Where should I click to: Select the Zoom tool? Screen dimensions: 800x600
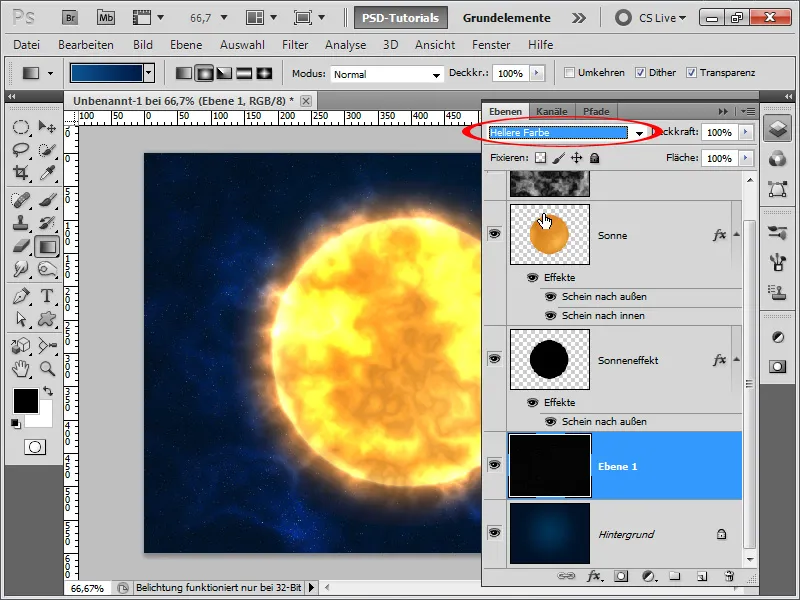point(47,368)
